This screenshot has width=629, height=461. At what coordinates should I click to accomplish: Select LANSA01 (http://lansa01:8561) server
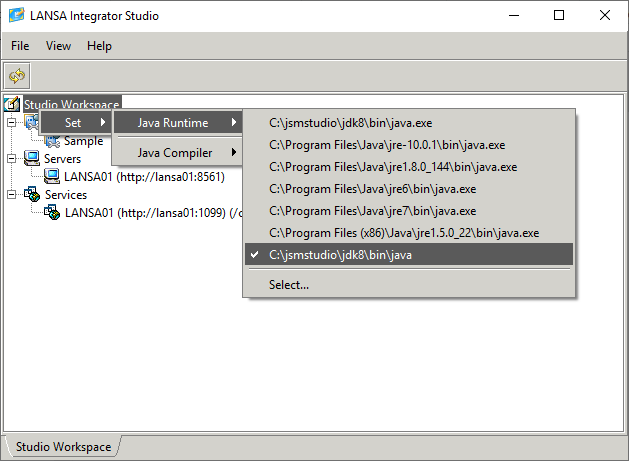(x=144, y=177)
